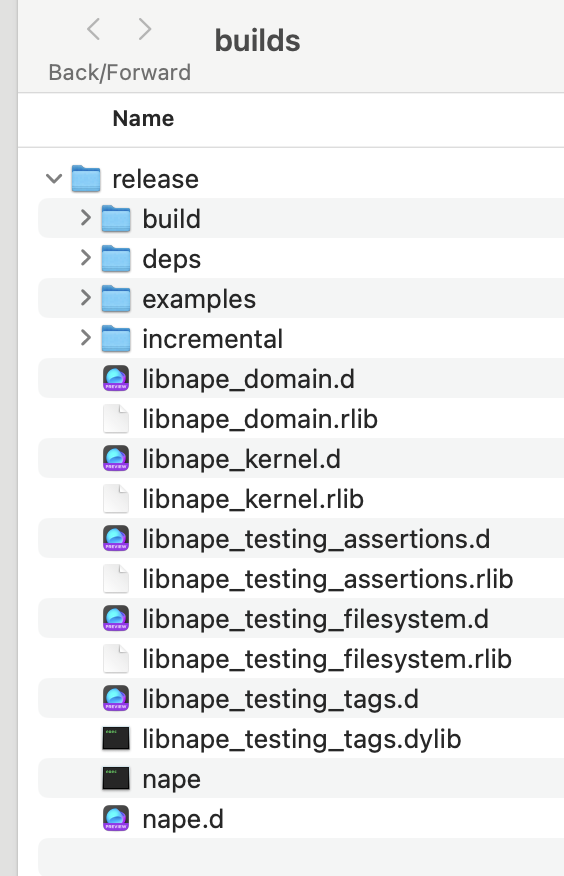Click the libnape_testing_tags.d Preview icon
Screen dimensions: 564x876
[116, 699]
